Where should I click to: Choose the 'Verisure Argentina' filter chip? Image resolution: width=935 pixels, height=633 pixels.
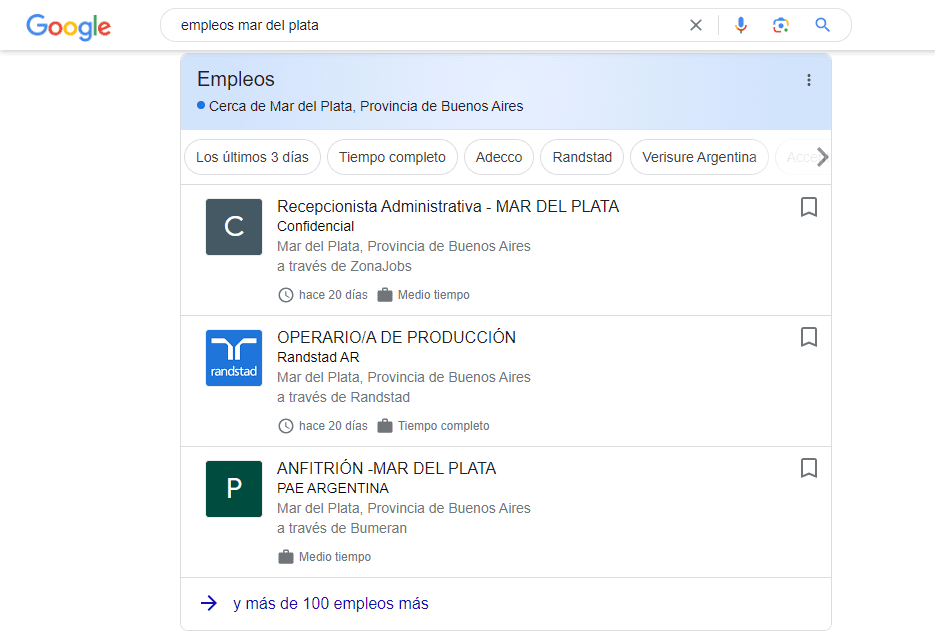pyautogui.click(x=699, y=157)
